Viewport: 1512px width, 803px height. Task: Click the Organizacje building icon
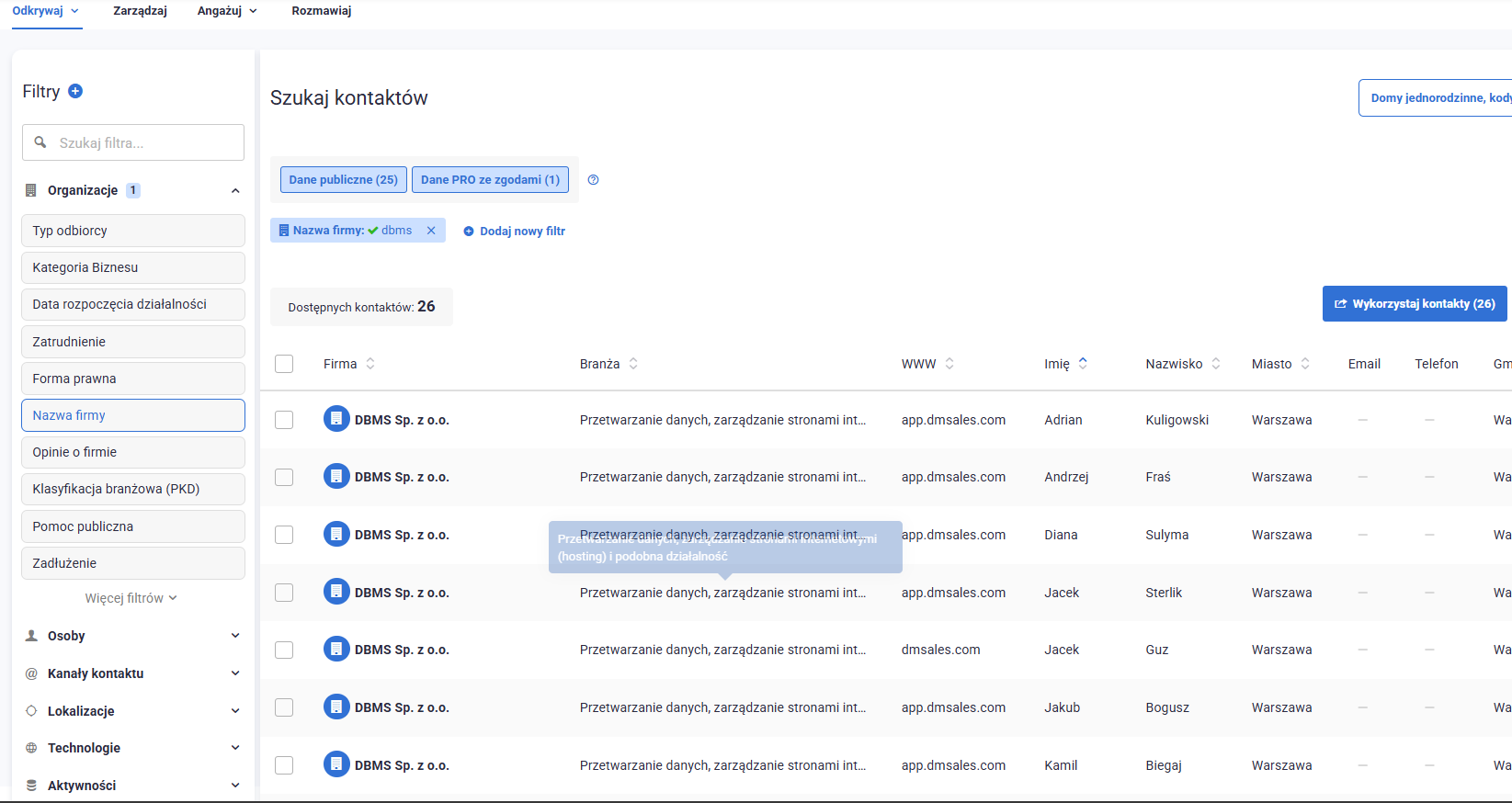30,190
